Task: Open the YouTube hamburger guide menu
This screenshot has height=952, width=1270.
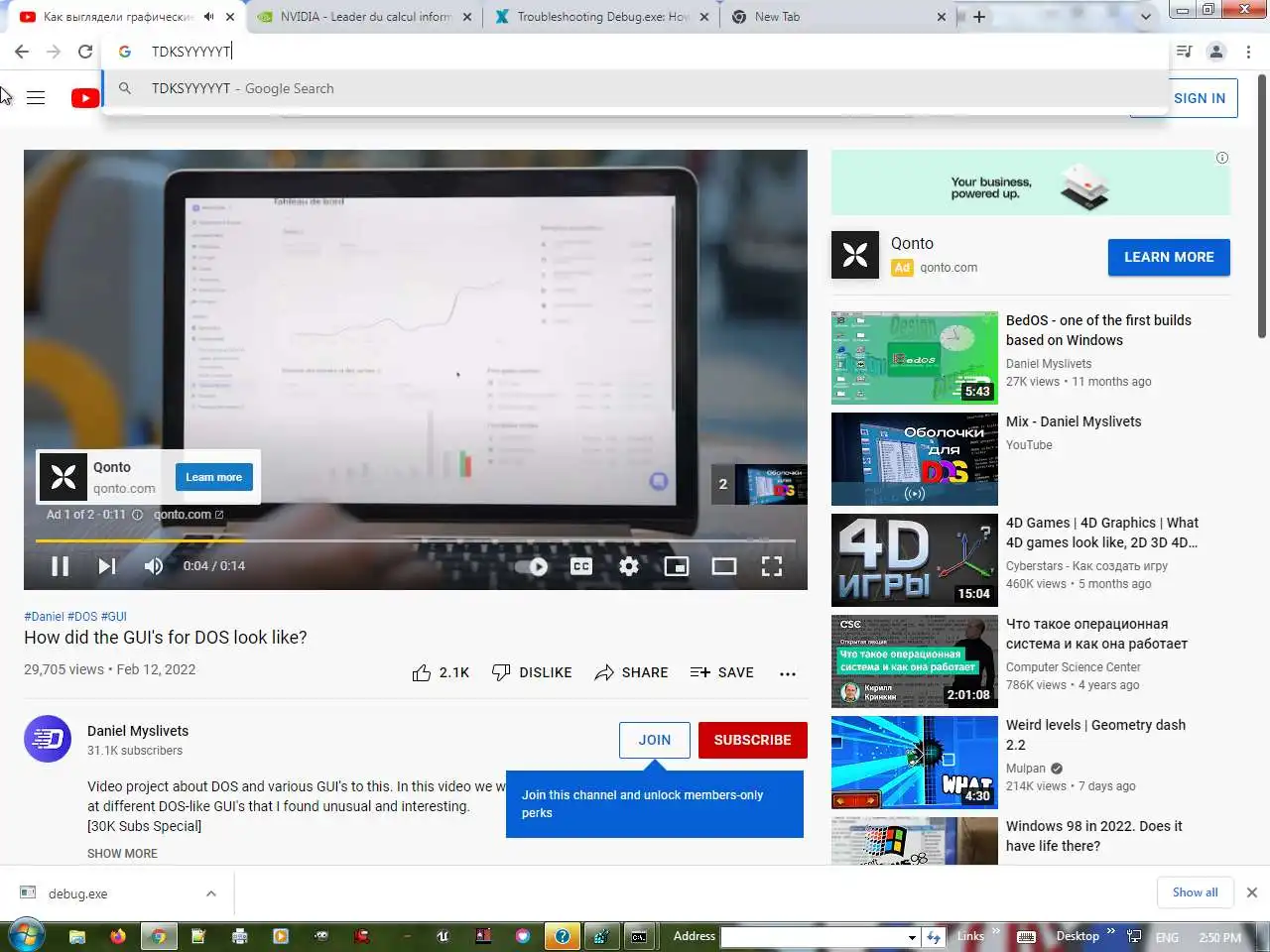Action: pyautogui.click(x=36, y=97)
